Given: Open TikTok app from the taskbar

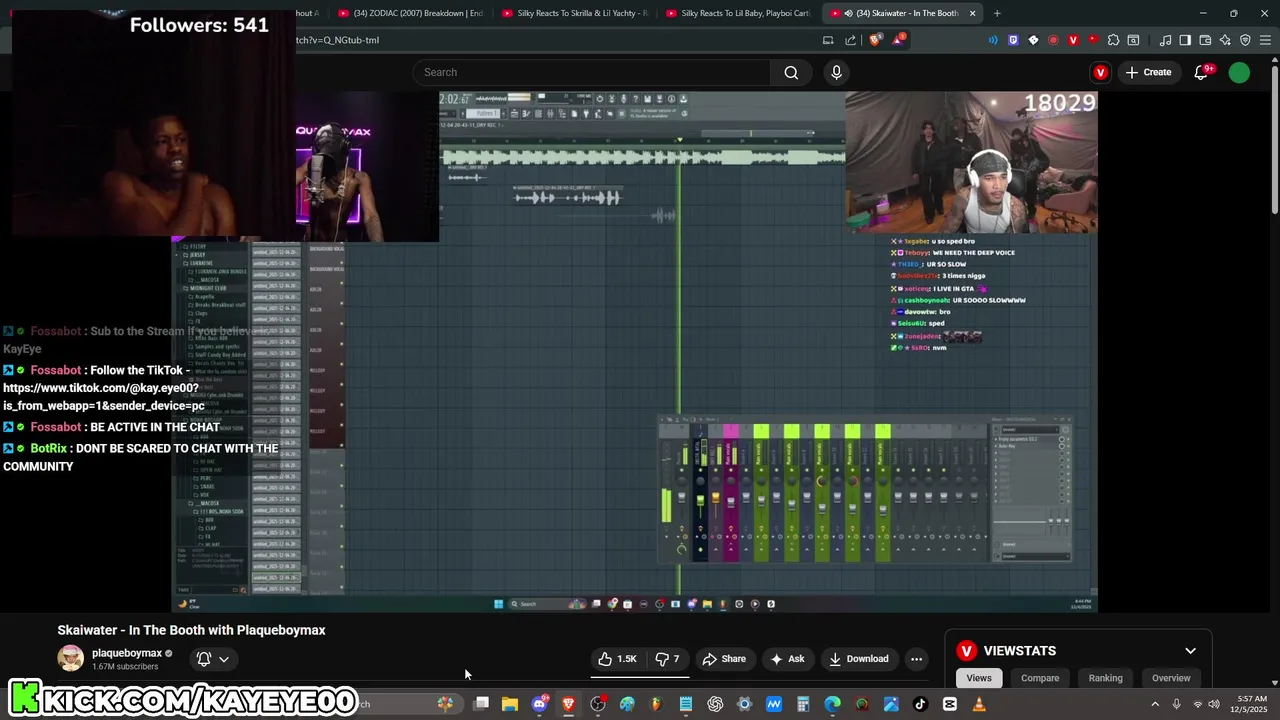Looking at the screenshot, I should click(920, 704).
